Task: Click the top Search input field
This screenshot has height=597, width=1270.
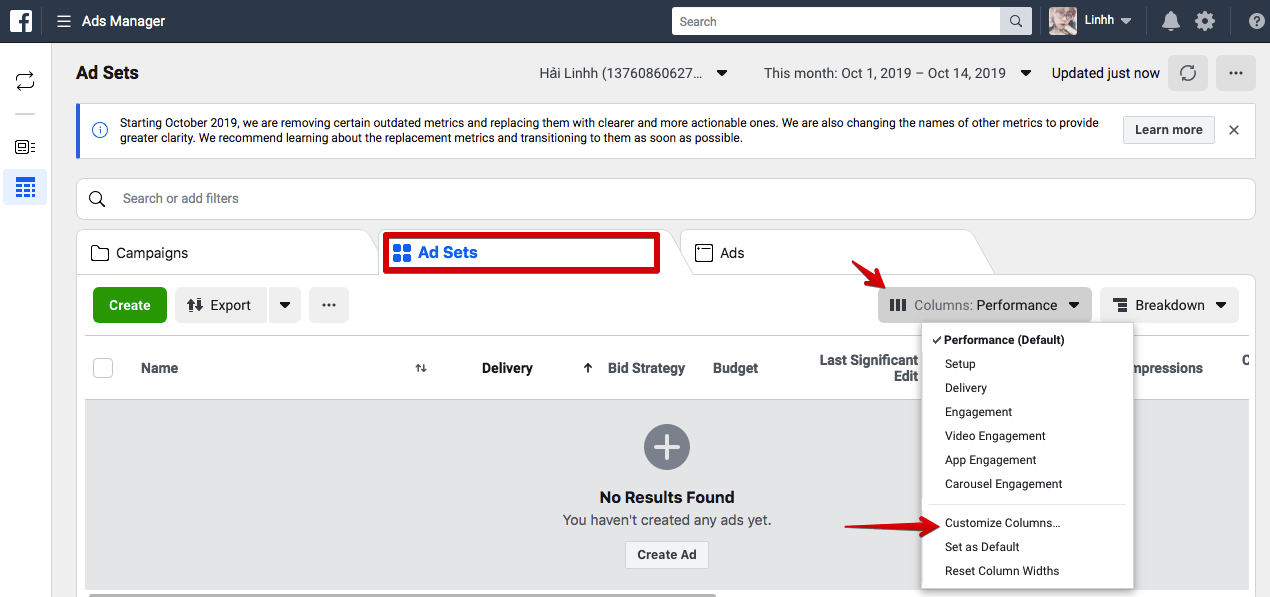Action: [x=836, y=21]
